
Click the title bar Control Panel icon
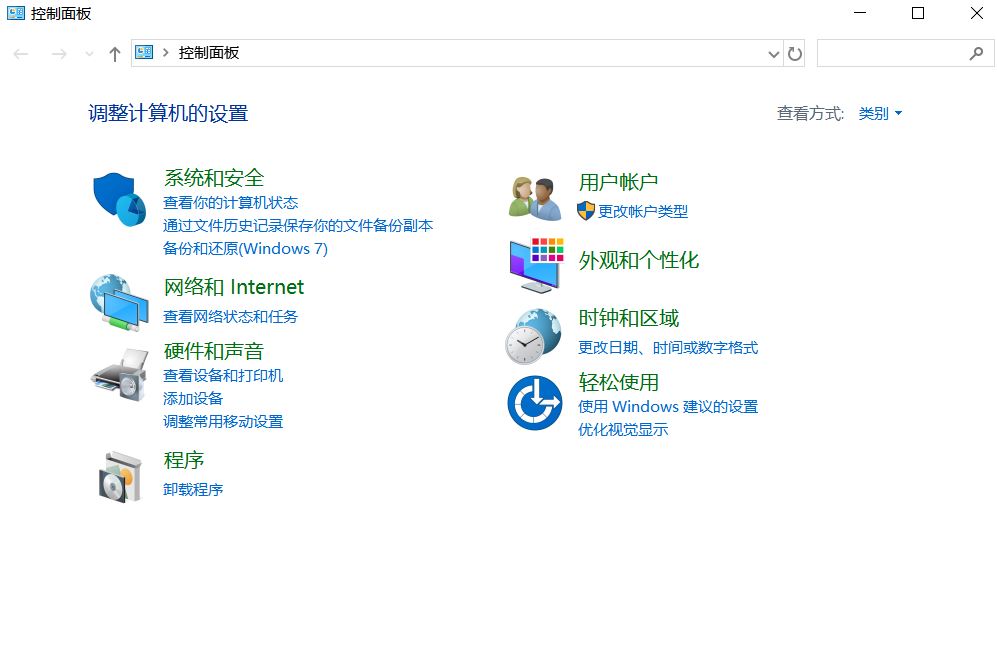click(16, 13)
